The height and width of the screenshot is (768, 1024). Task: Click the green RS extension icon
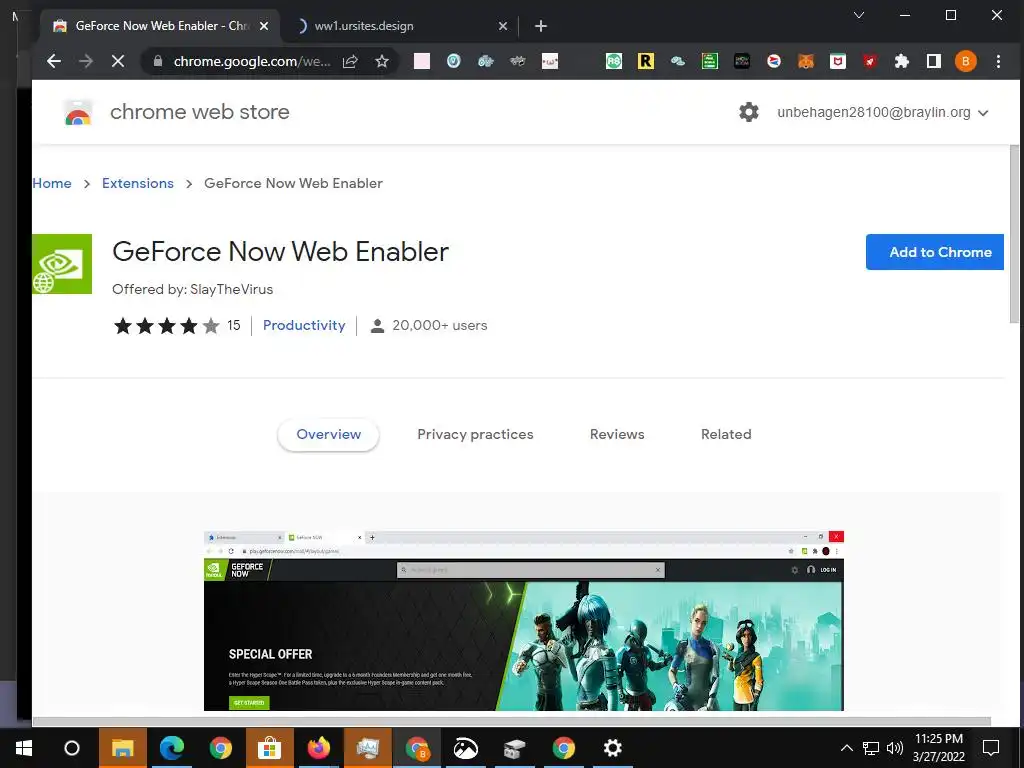[x=614, y=61]
